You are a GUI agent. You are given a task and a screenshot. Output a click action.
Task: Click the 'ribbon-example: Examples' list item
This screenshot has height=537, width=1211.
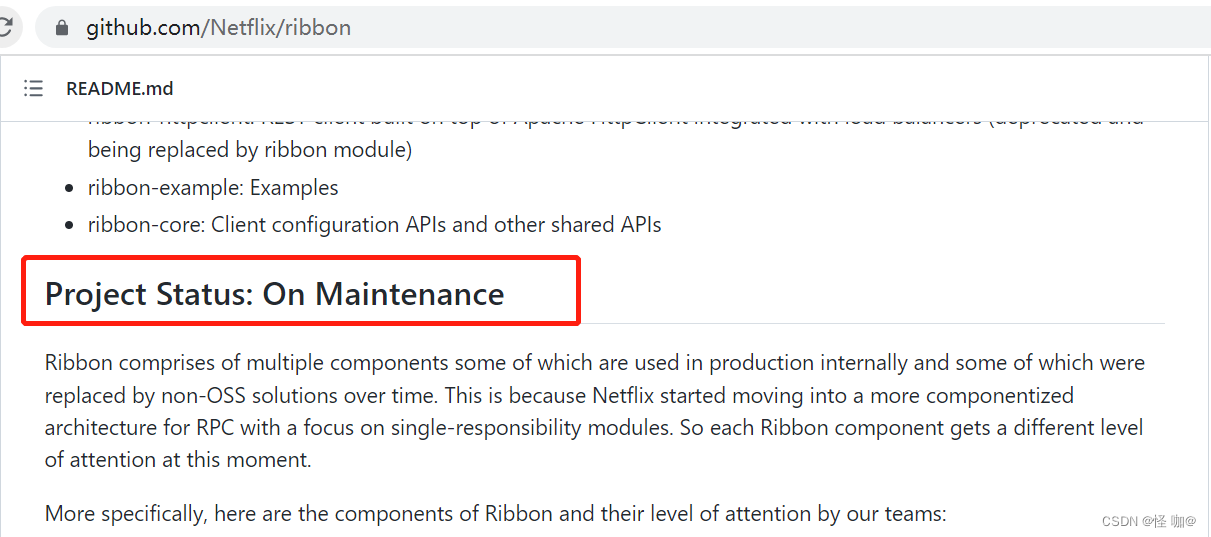pyautogui.click(x=213, y=187)
